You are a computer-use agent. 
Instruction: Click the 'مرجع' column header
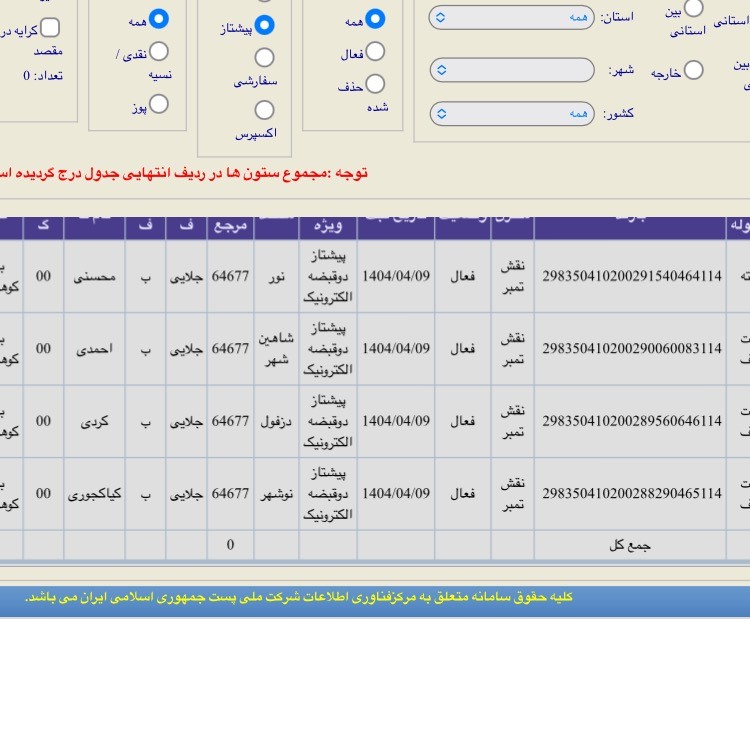230,226
